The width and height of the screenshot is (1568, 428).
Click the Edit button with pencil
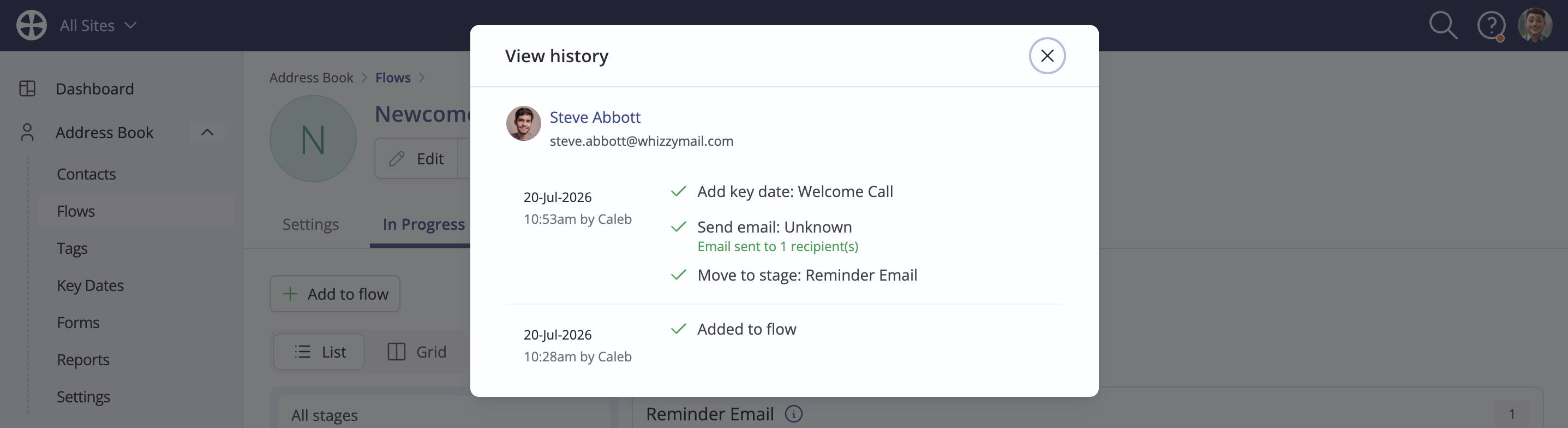tap(417, 158)
